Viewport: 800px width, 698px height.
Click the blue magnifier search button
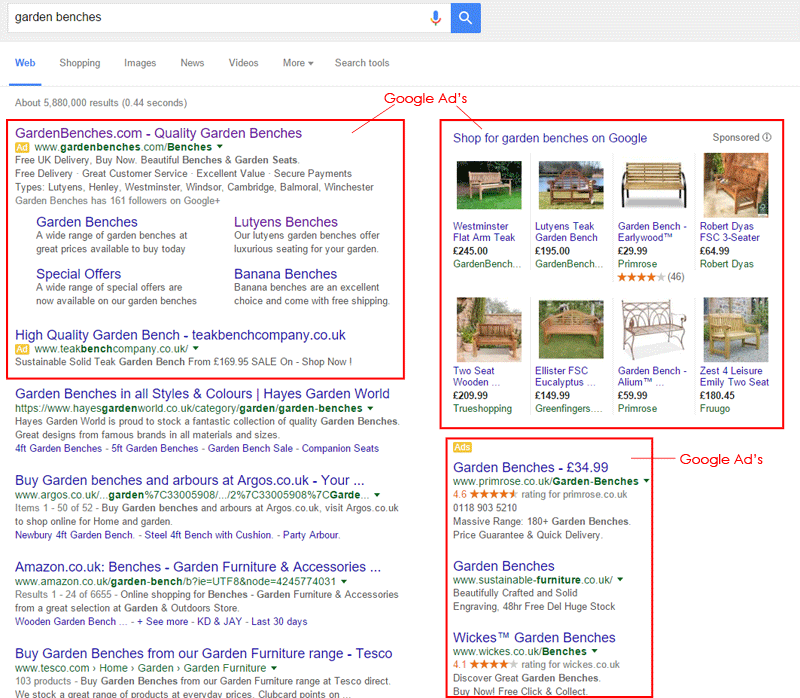[465, 18]
